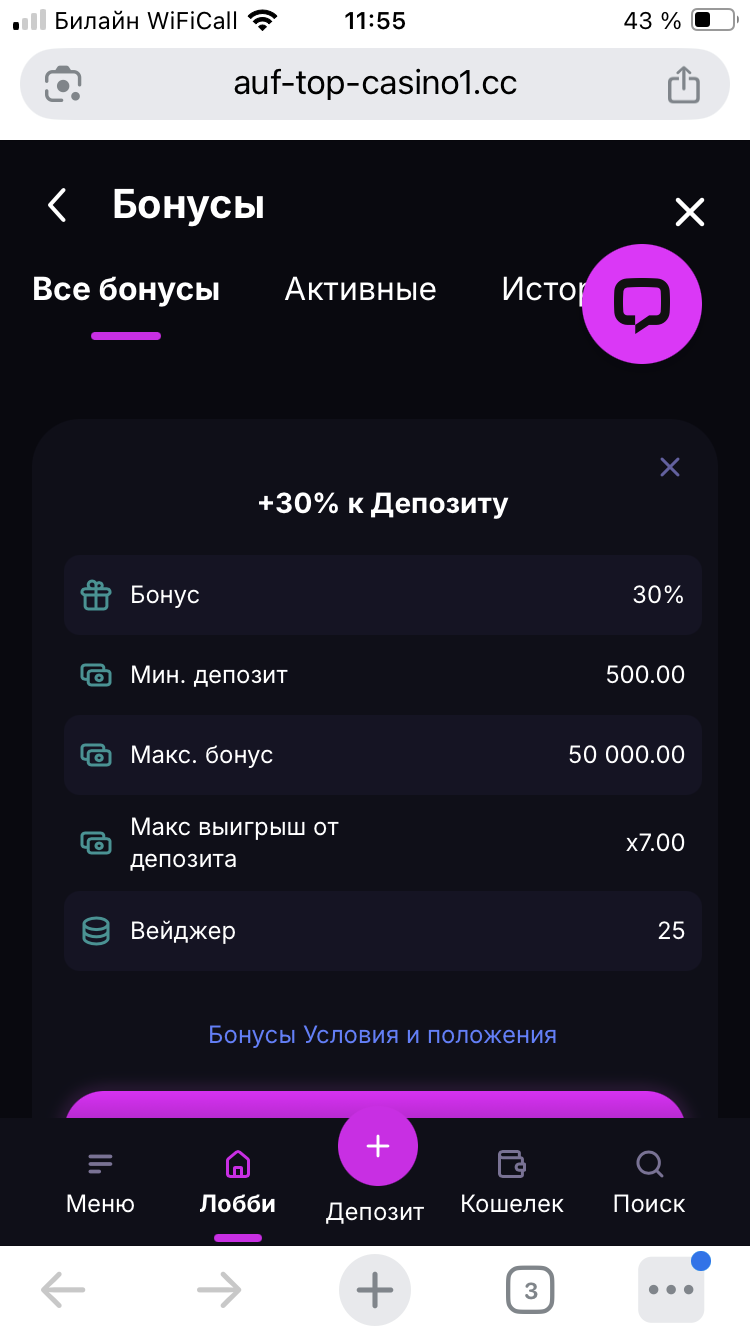The width and height of the screenshot is (750, 1334).
Task: Tap the purple button below the terms link
Action: click(375, 1105)
